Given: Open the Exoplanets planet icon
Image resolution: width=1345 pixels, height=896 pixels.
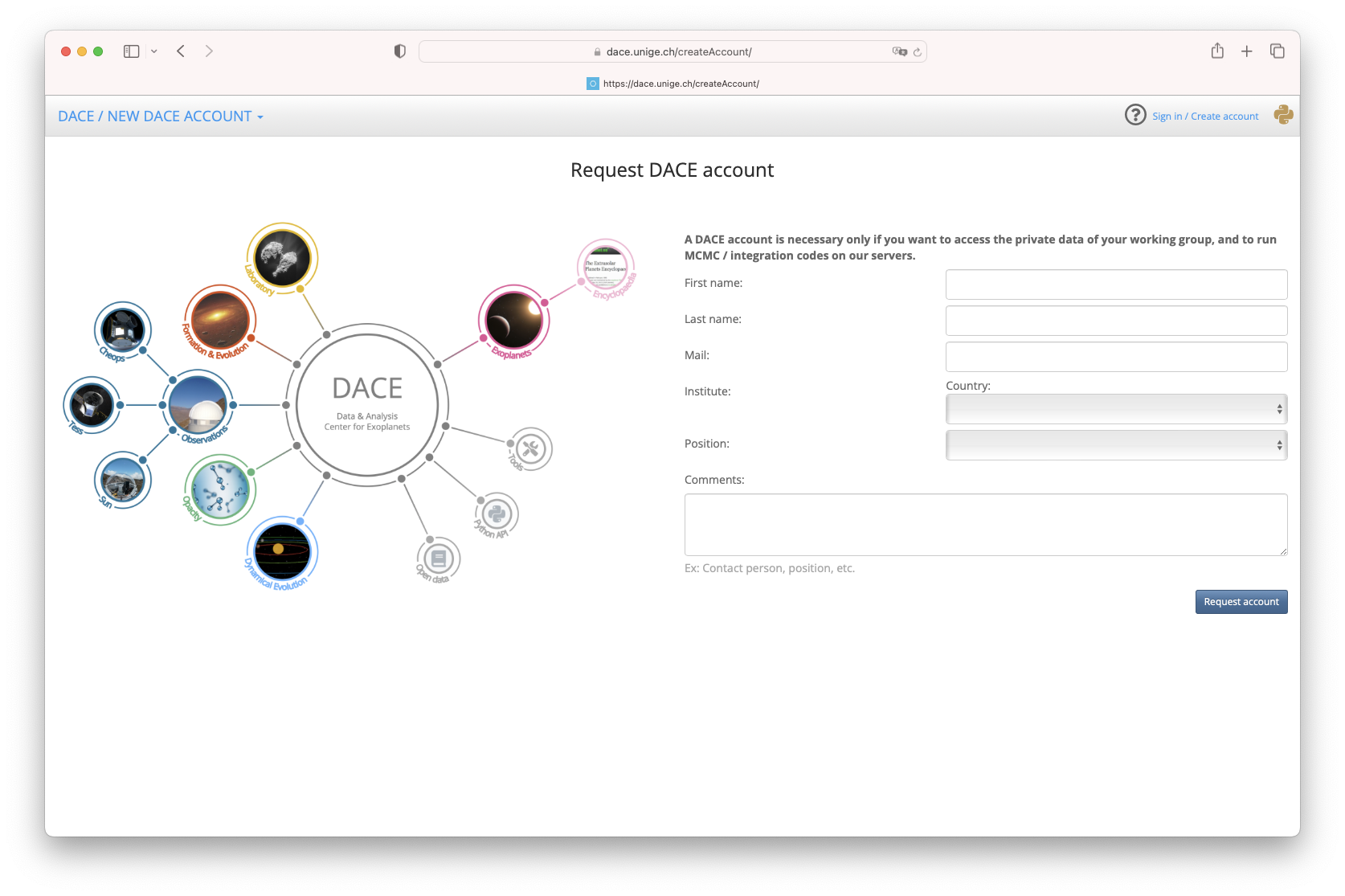Looking at the screenshot, I should coord(514,320).
